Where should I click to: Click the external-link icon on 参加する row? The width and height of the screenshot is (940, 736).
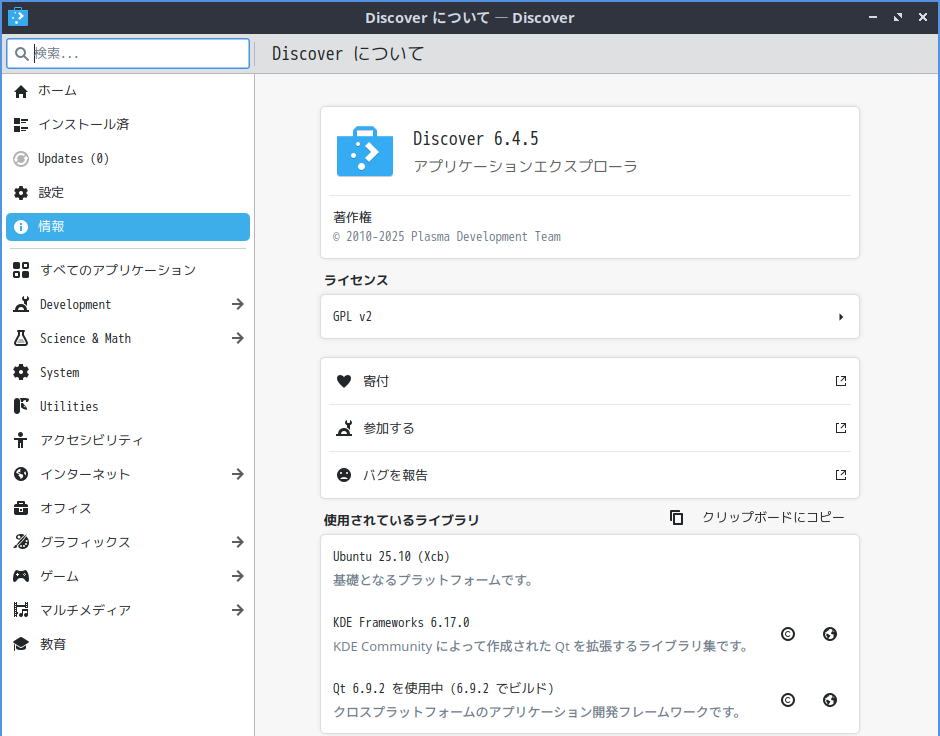coord(841,428)
